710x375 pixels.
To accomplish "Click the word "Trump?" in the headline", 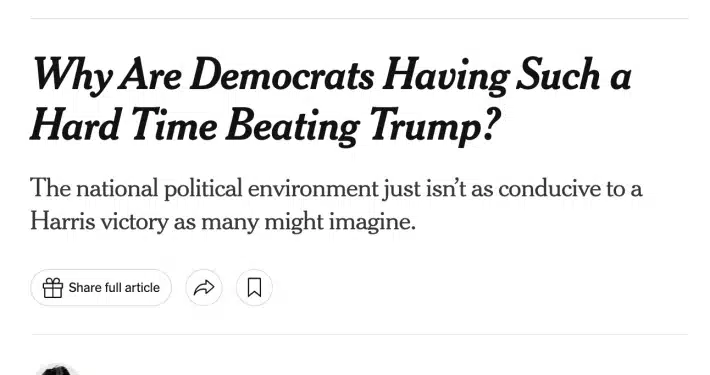I will point(436,127).
